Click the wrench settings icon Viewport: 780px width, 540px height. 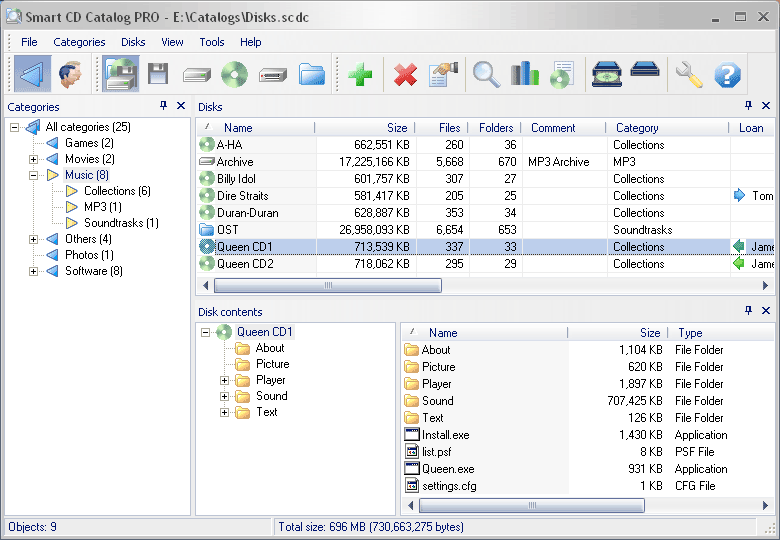[689, 74]
